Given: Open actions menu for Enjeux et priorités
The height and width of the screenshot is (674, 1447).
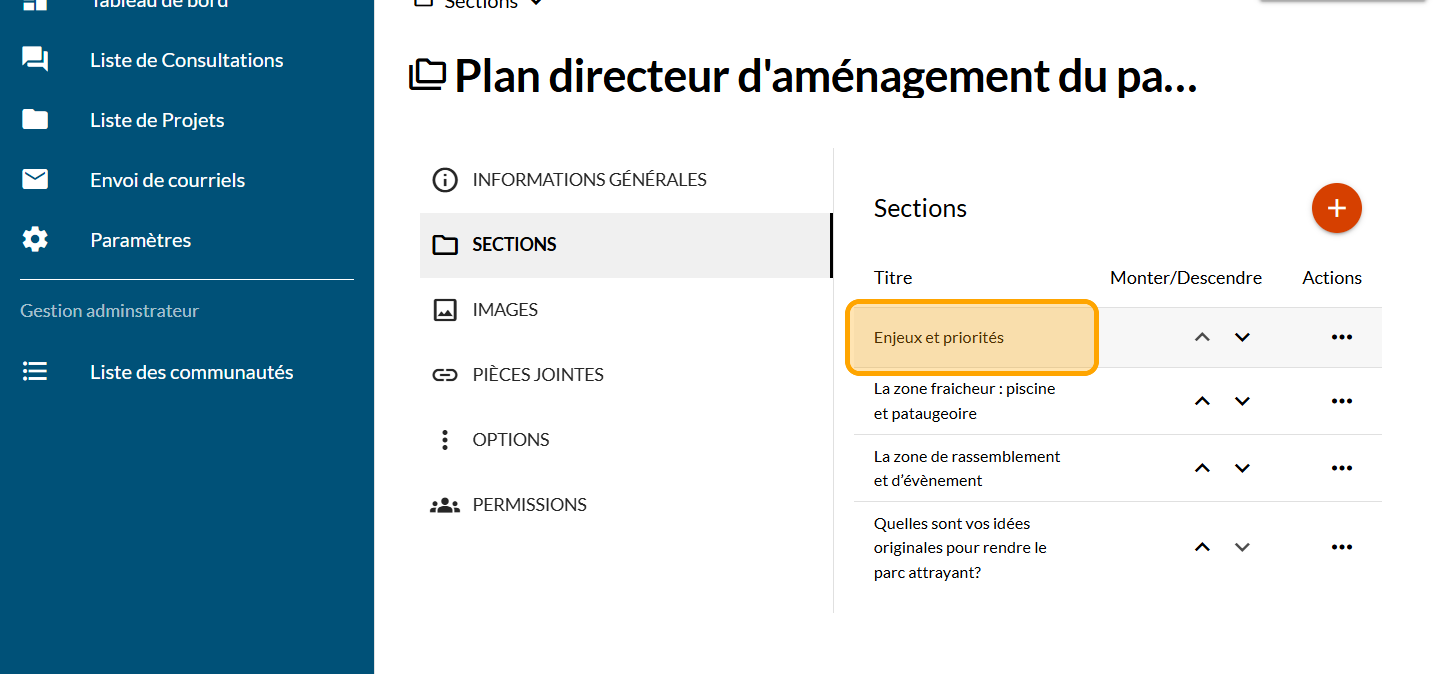Looking at the screenshot, I should click(1341, 337).
